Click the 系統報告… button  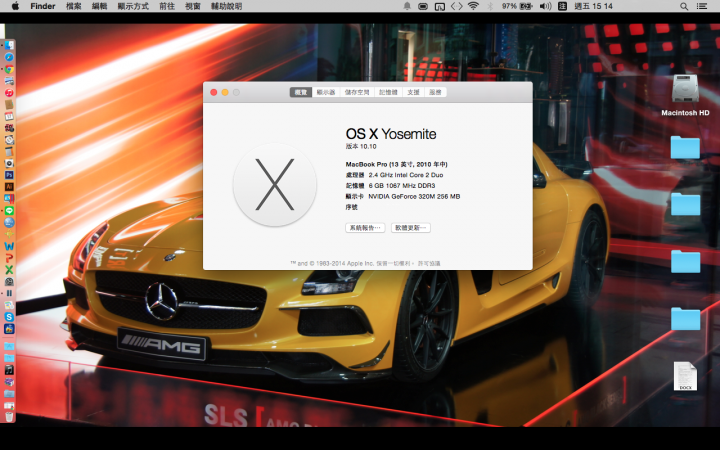click(365, 228)
